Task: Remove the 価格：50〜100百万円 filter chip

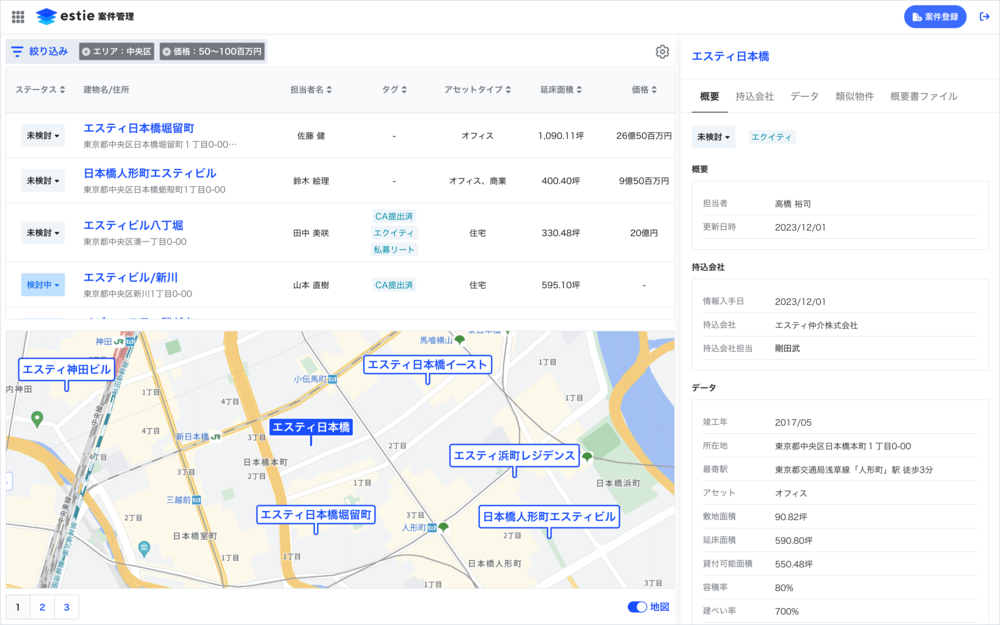Action: coord(166,51)
